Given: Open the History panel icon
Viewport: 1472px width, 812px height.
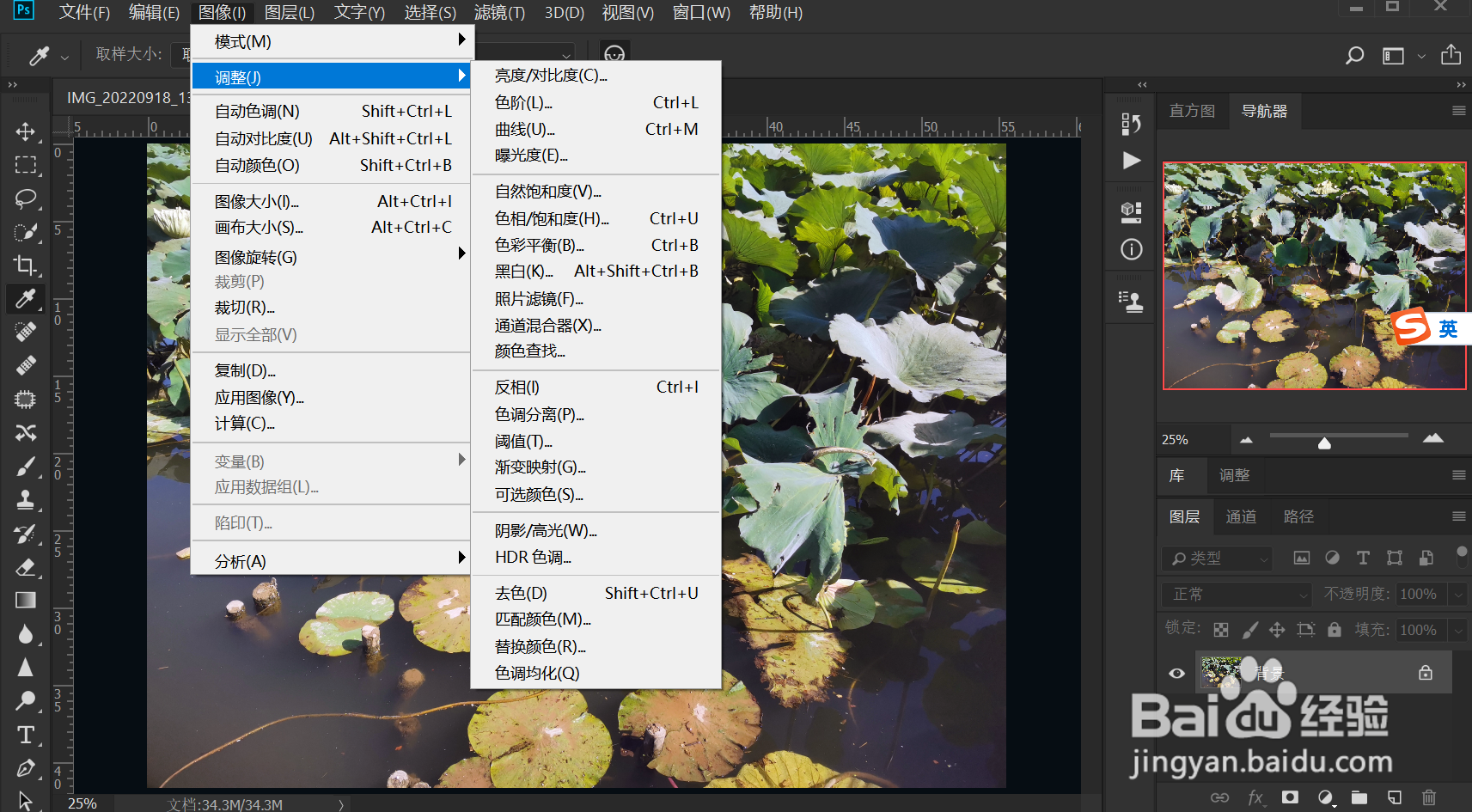Looking at the screenshot, I should (1132, 124).
